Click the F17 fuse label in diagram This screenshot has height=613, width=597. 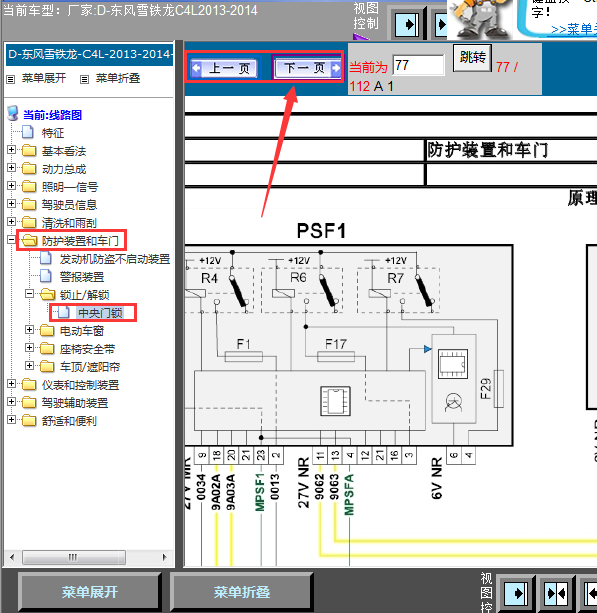335,344
